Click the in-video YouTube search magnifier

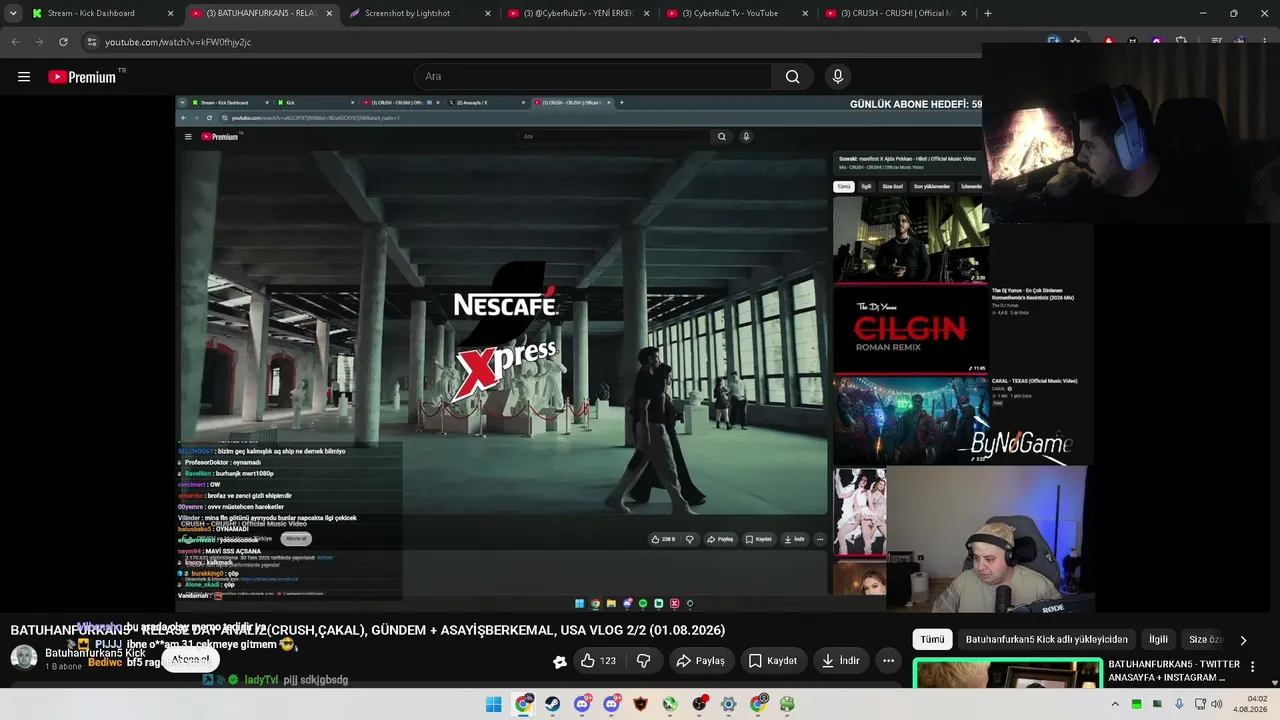(x=722, y=137)
